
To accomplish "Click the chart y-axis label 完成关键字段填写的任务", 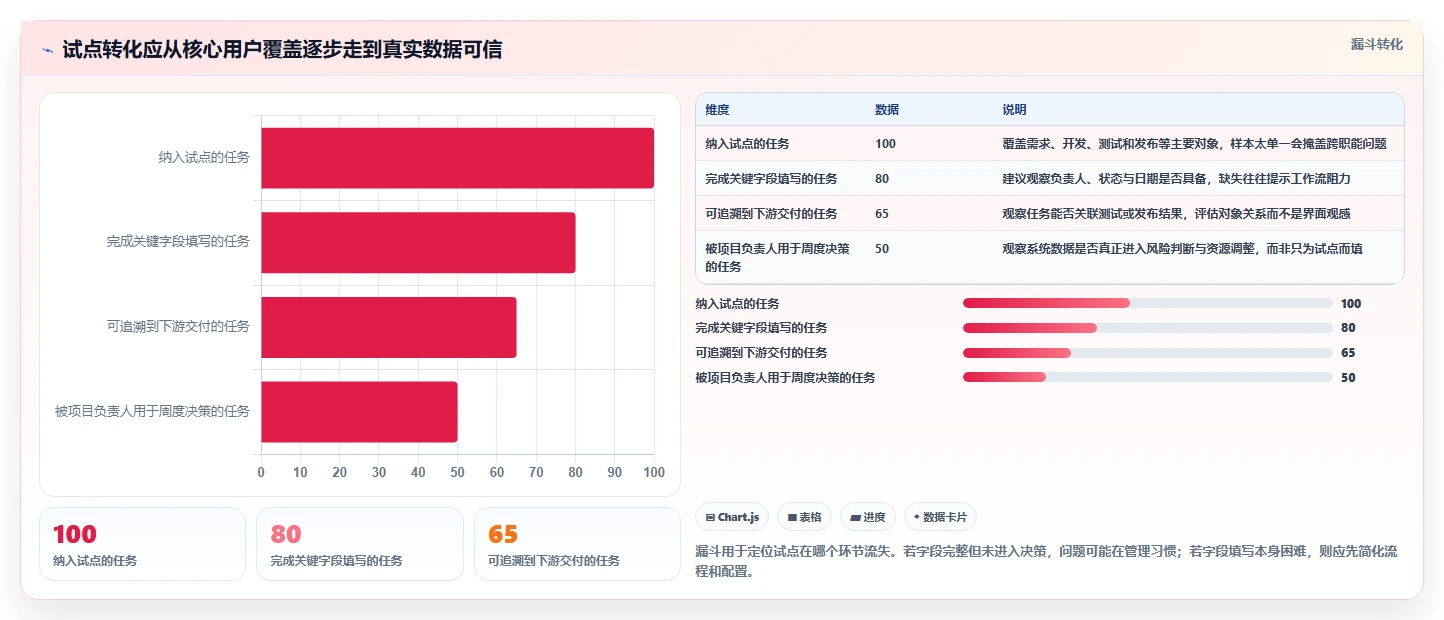I will (x=178, y=242).
